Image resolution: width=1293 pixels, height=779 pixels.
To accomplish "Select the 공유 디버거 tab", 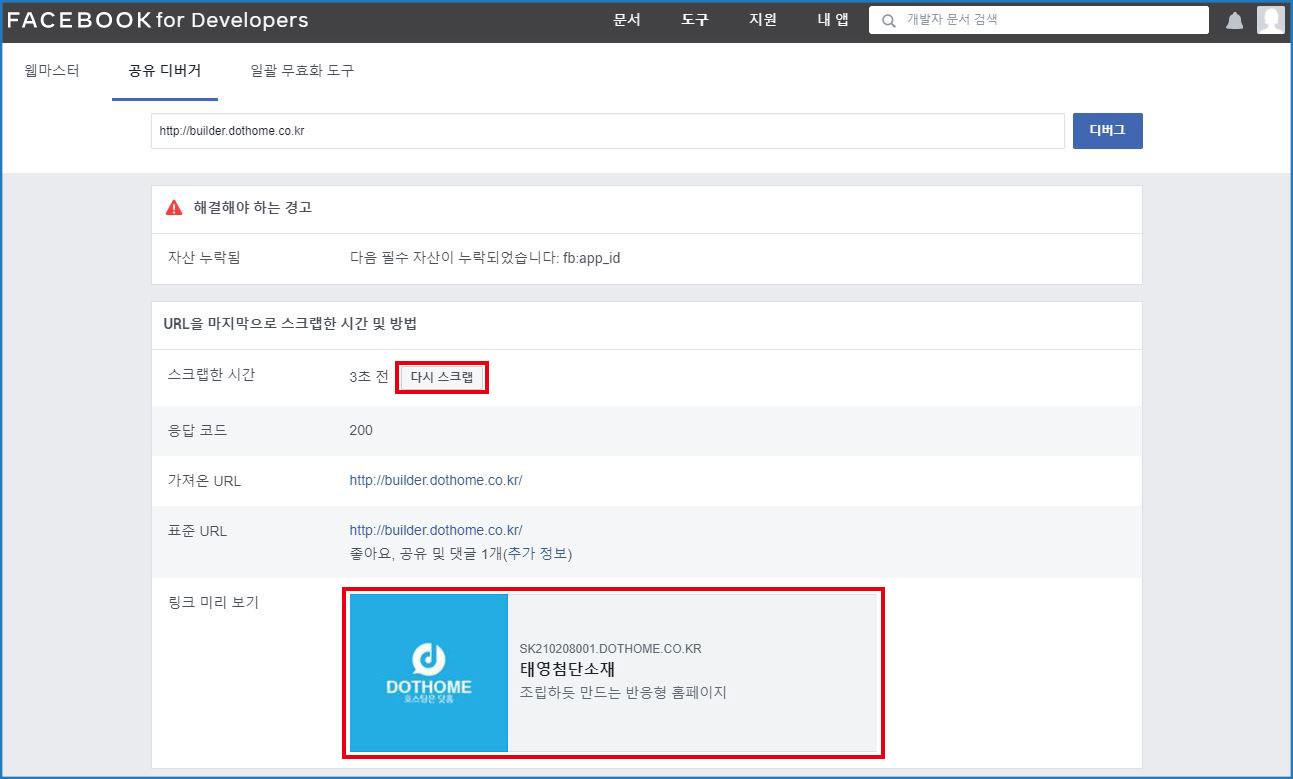I will click(x=165, y=71).
